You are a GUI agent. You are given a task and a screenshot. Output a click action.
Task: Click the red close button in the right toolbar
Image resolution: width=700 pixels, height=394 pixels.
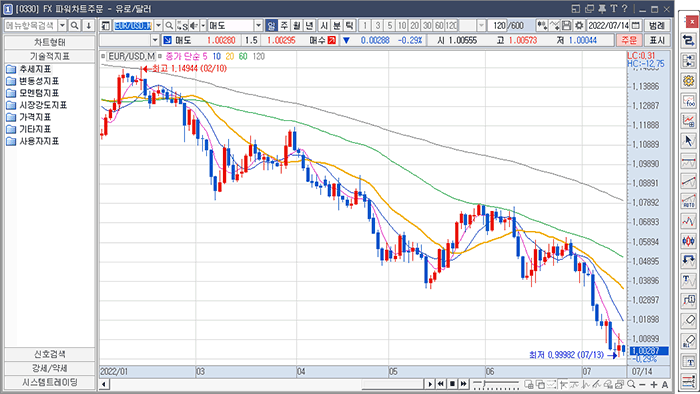[692, 21]
